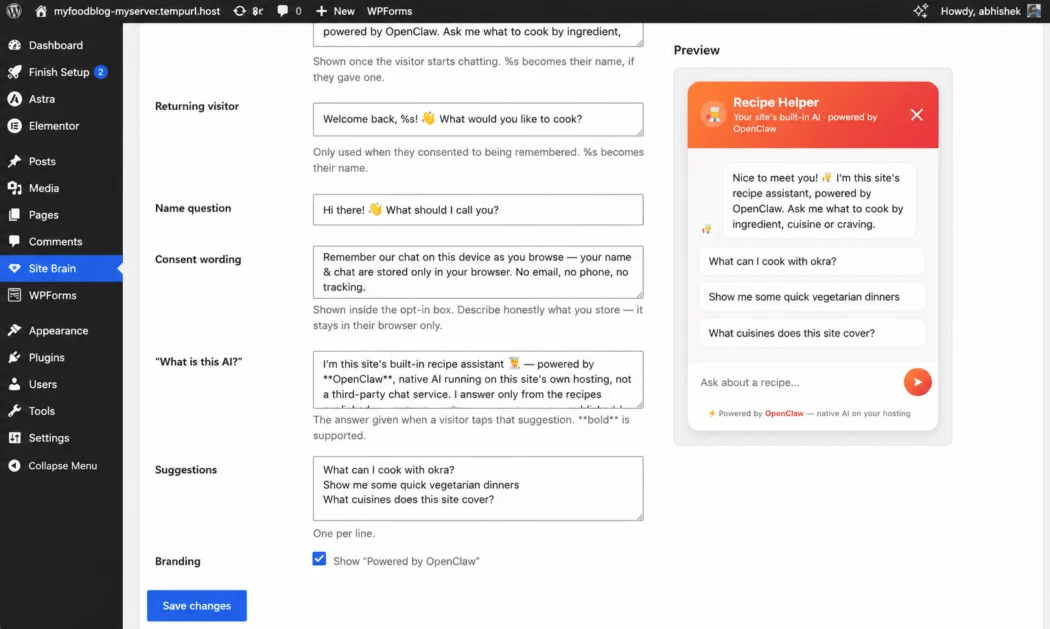Click the WordPress logo icon

tap(14, 11)
